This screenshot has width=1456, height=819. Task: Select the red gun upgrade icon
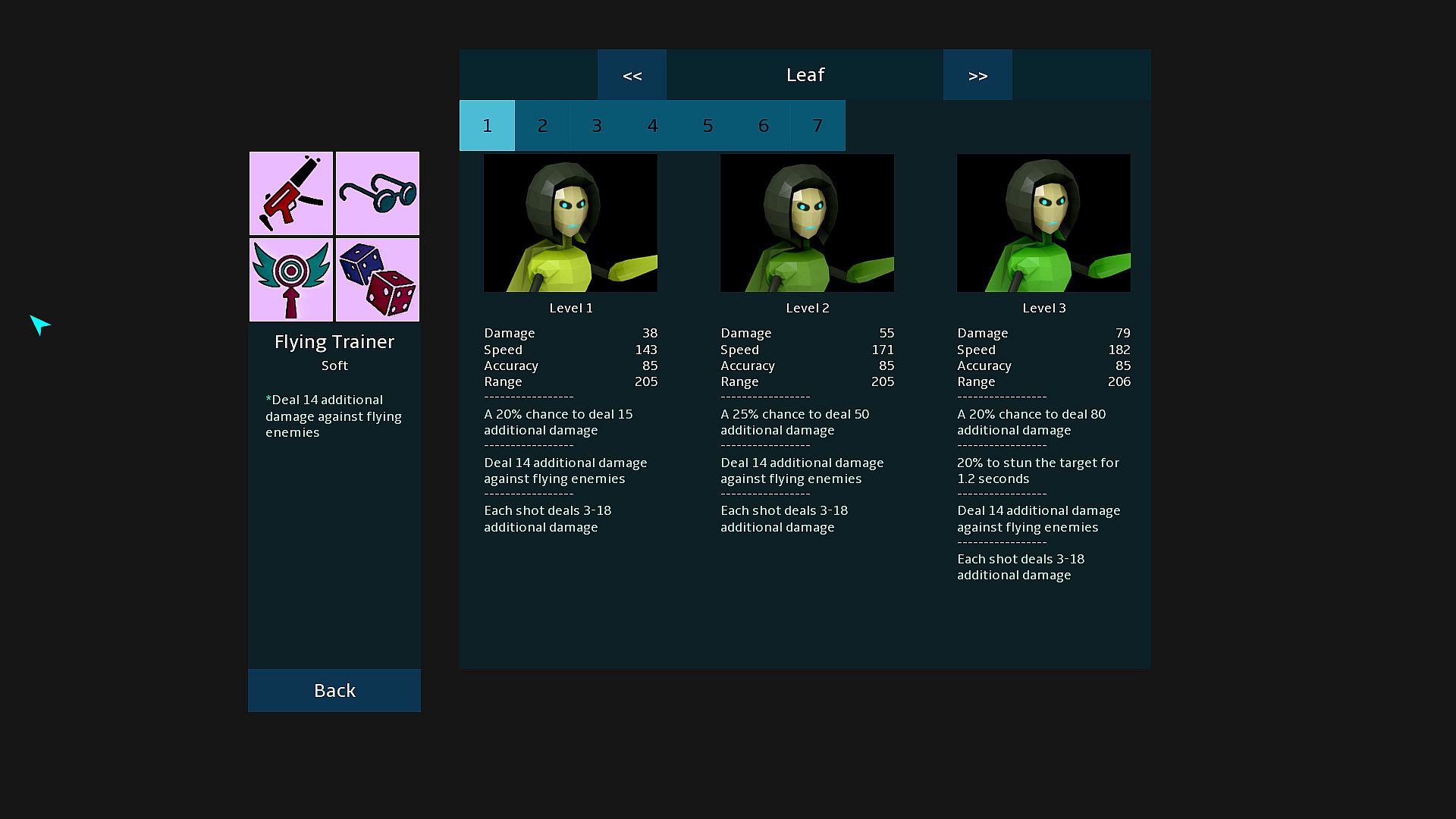pyautogui.click(x=291, y=193)
